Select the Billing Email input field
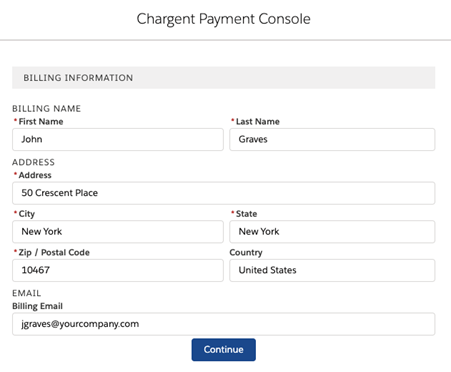 (x=224, y=324)
